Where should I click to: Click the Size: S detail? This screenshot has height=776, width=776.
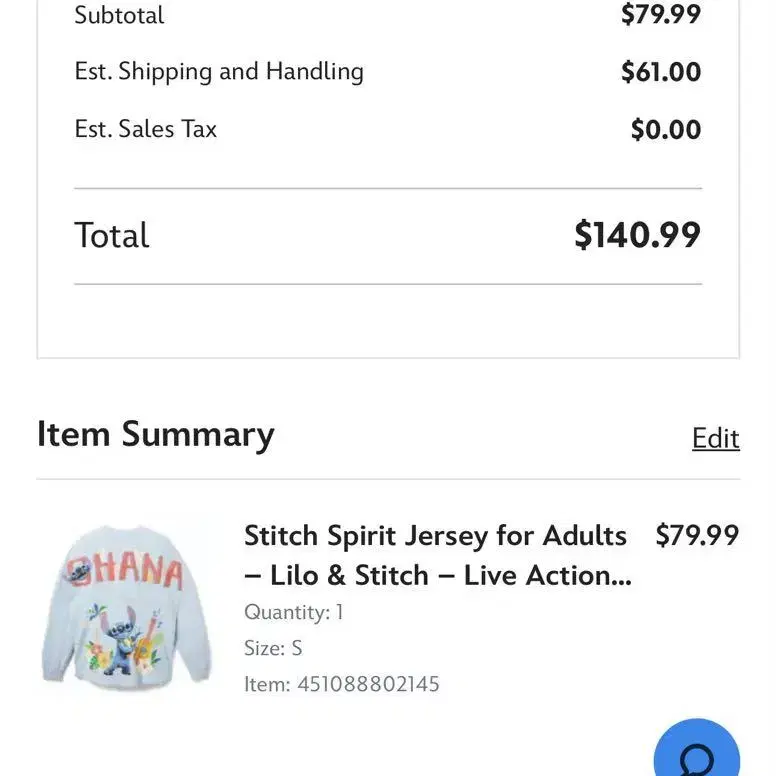(273, 648)
